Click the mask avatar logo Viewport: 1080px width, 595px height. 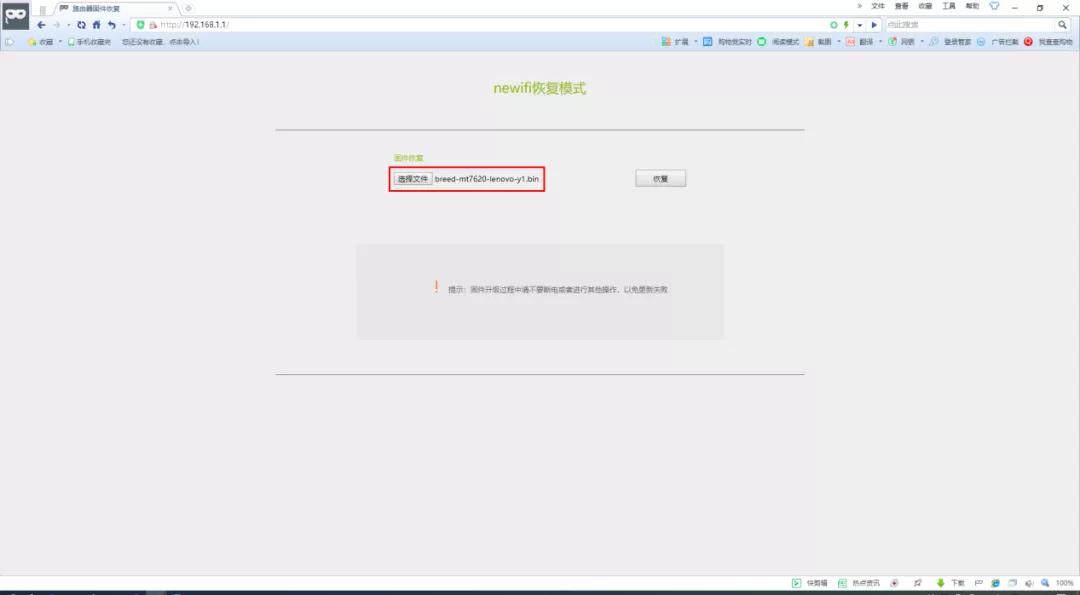15,15
